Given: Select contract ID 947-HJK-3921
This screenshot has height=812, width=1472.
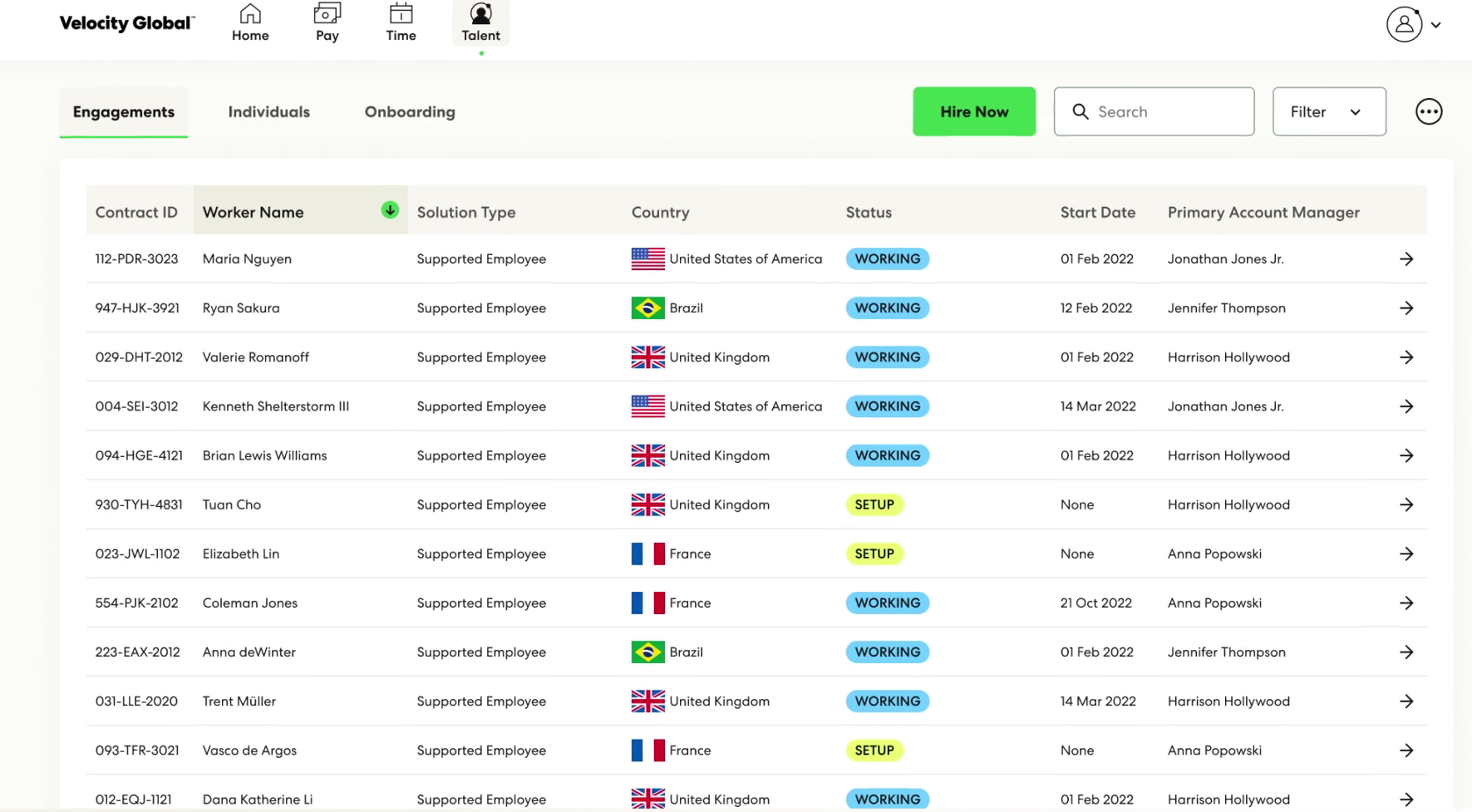Looking at the screenshot, I should [x=137, y=308].
